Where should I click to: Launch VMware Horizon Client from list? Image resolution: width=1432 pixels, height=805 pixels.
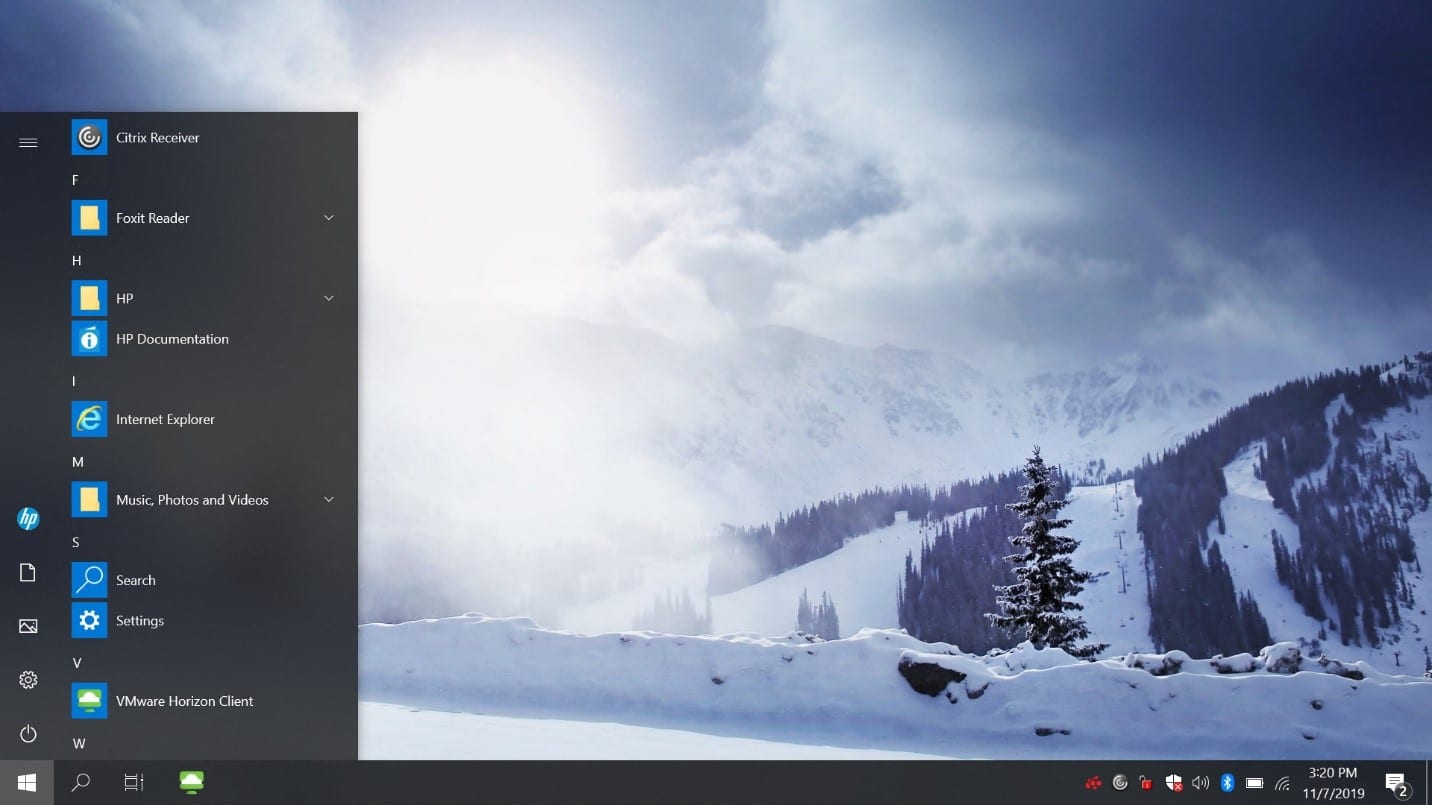tap(203, 701)
